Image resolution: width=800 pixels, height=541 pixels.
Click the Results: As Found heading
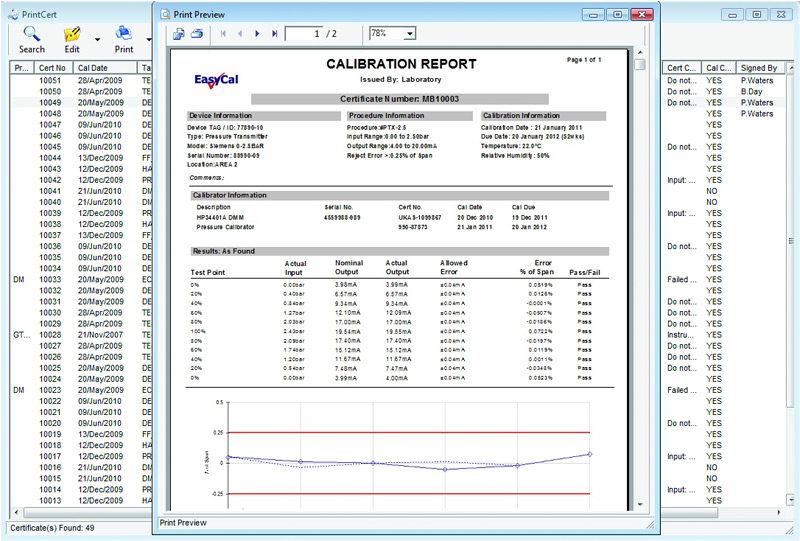tap(399, 251)
